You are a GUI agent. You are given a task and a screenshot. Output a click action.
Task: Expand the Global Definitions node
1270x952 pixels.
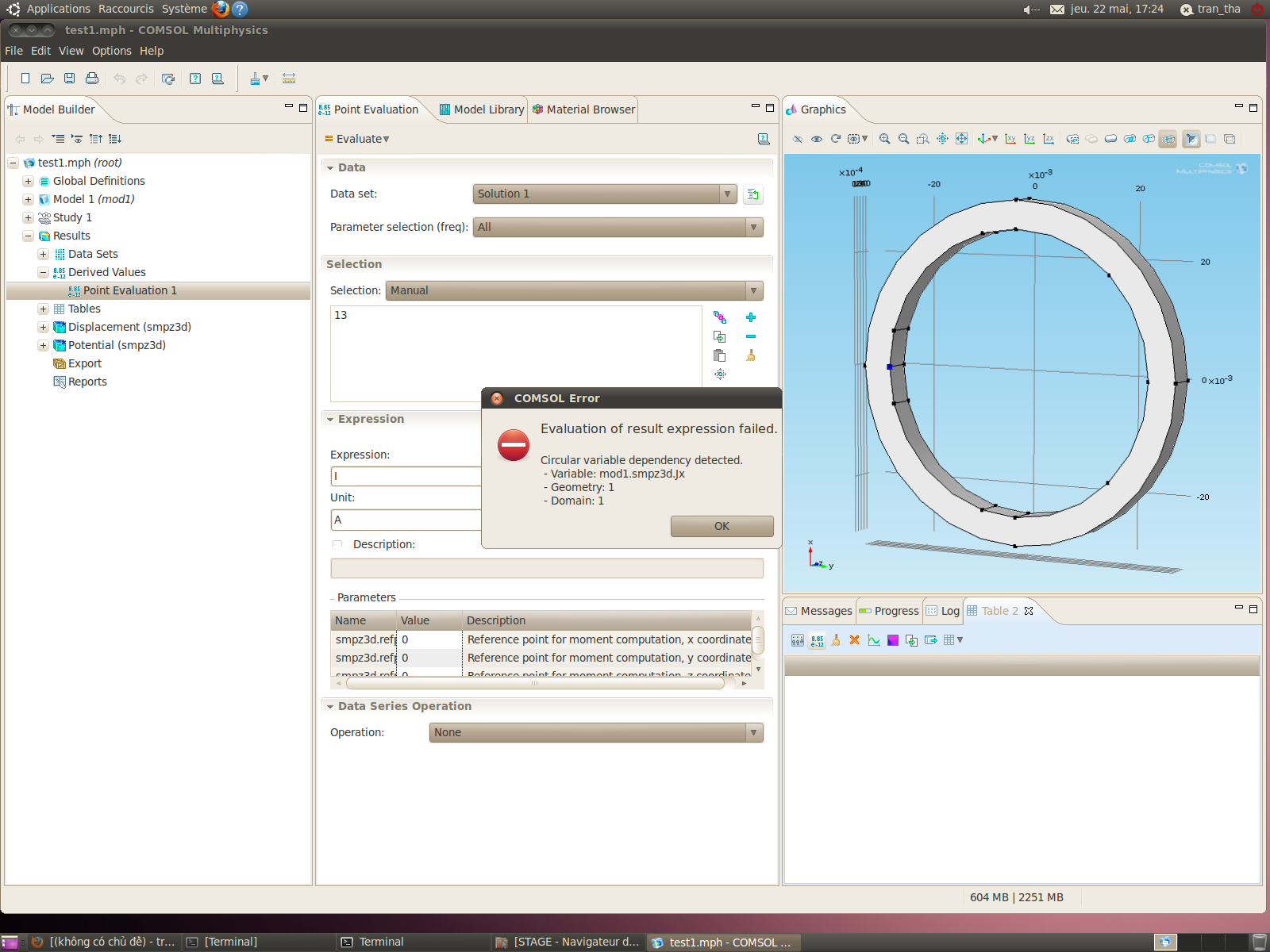[28, 181]
